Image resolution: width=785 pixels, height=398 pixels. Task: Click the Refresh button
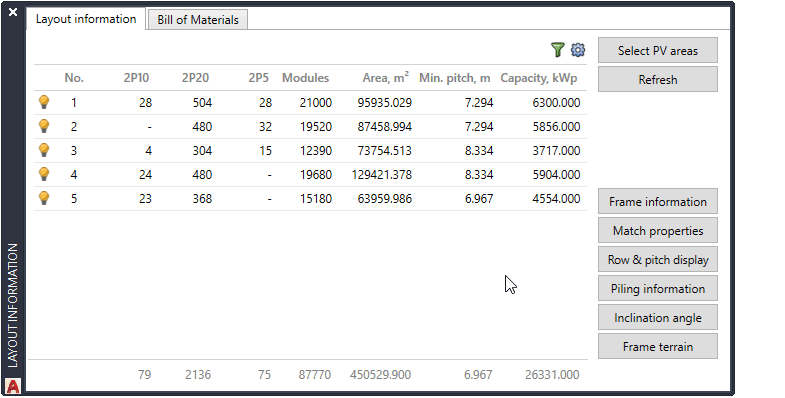click(658, 80)
